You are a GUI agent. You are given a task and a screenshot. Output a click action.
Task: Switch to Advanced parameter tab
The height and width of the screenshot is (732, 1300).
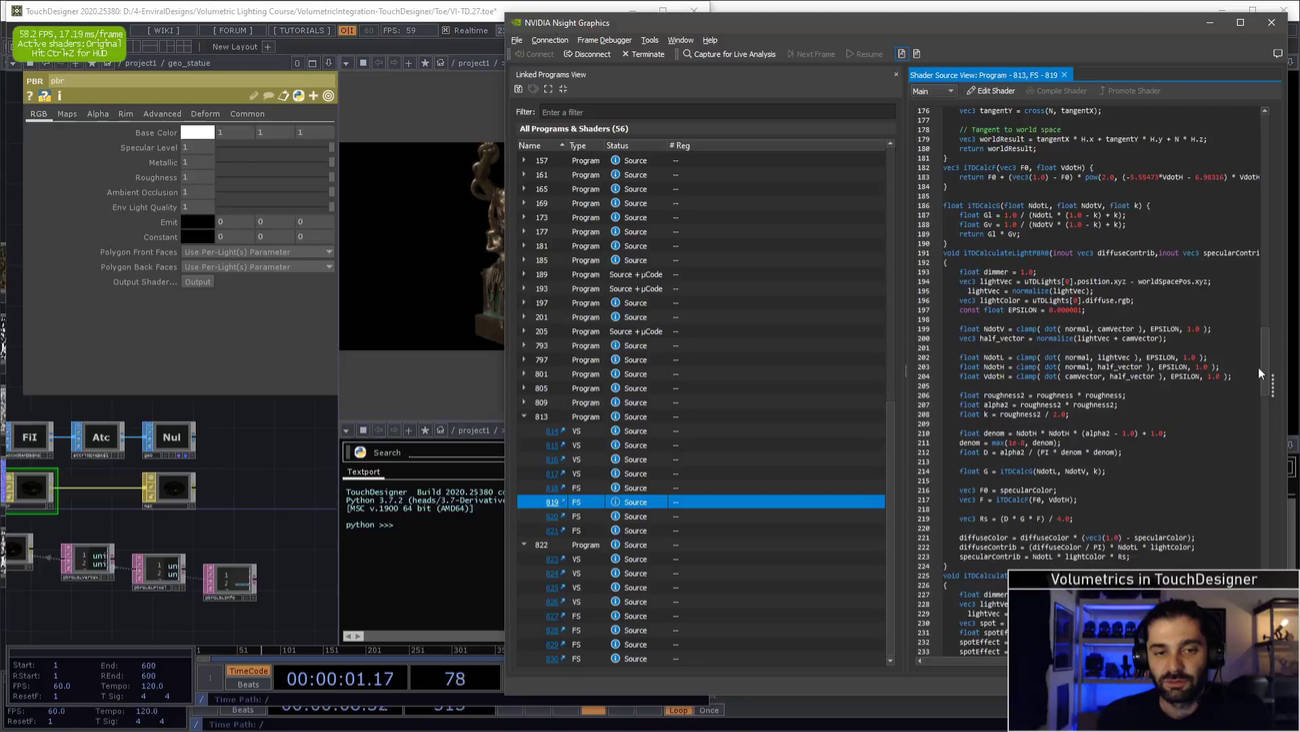(x=162, y=114)
